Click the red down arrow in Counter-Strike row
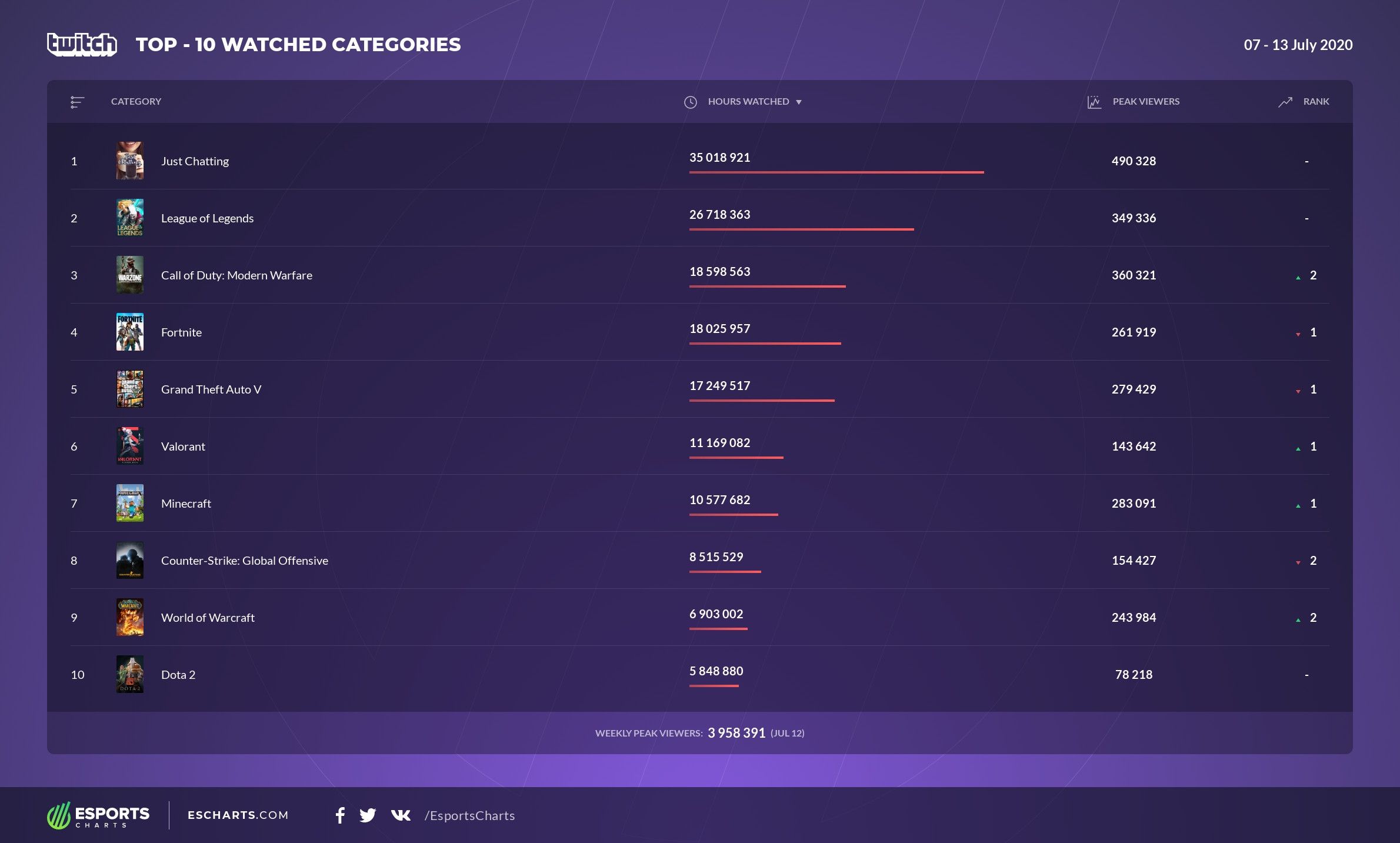Viewport: 1400px width, 843px height. click(1298, 563)
